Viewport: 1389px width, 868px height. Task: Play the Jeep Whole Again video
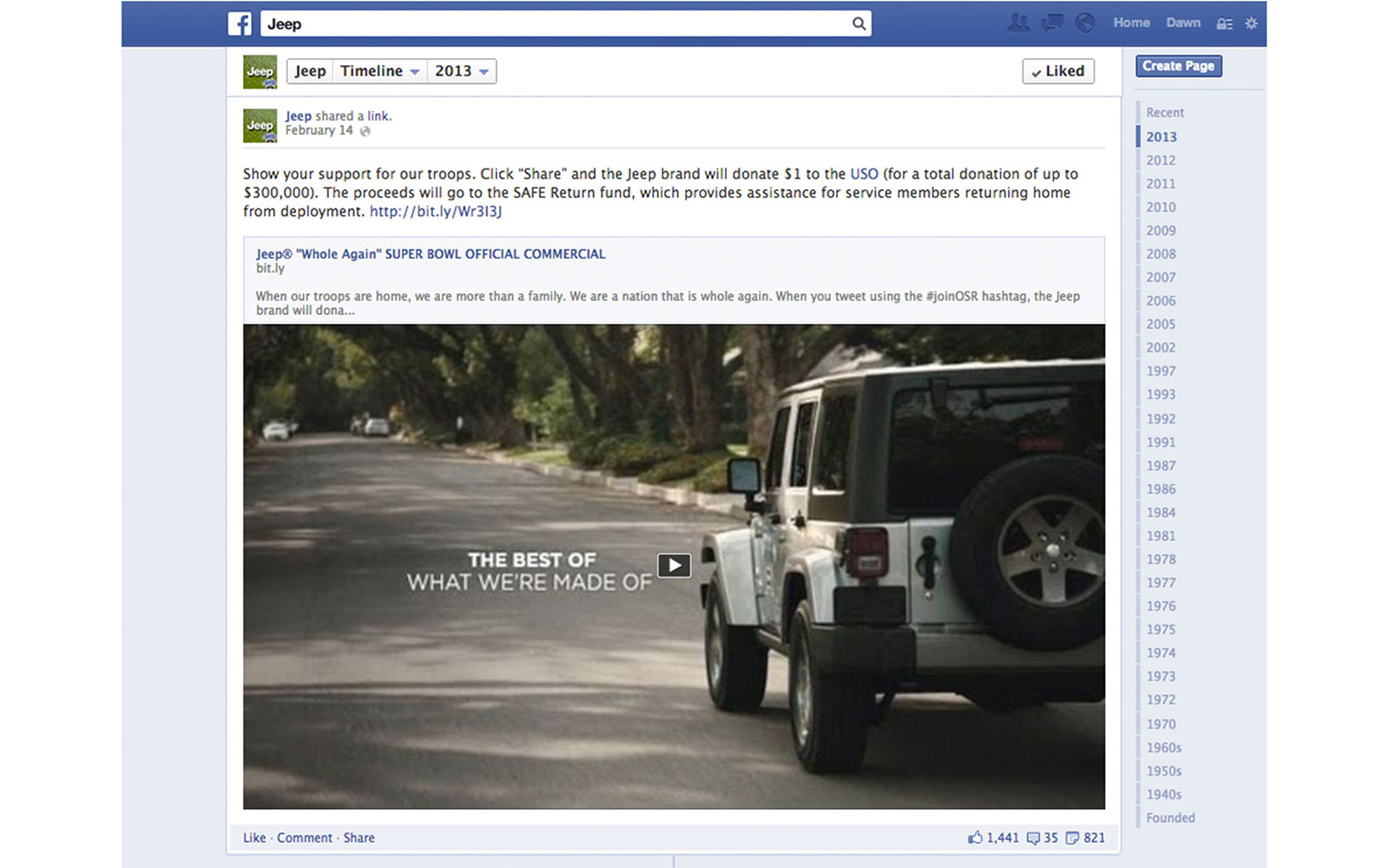click(x=674, y=565)
